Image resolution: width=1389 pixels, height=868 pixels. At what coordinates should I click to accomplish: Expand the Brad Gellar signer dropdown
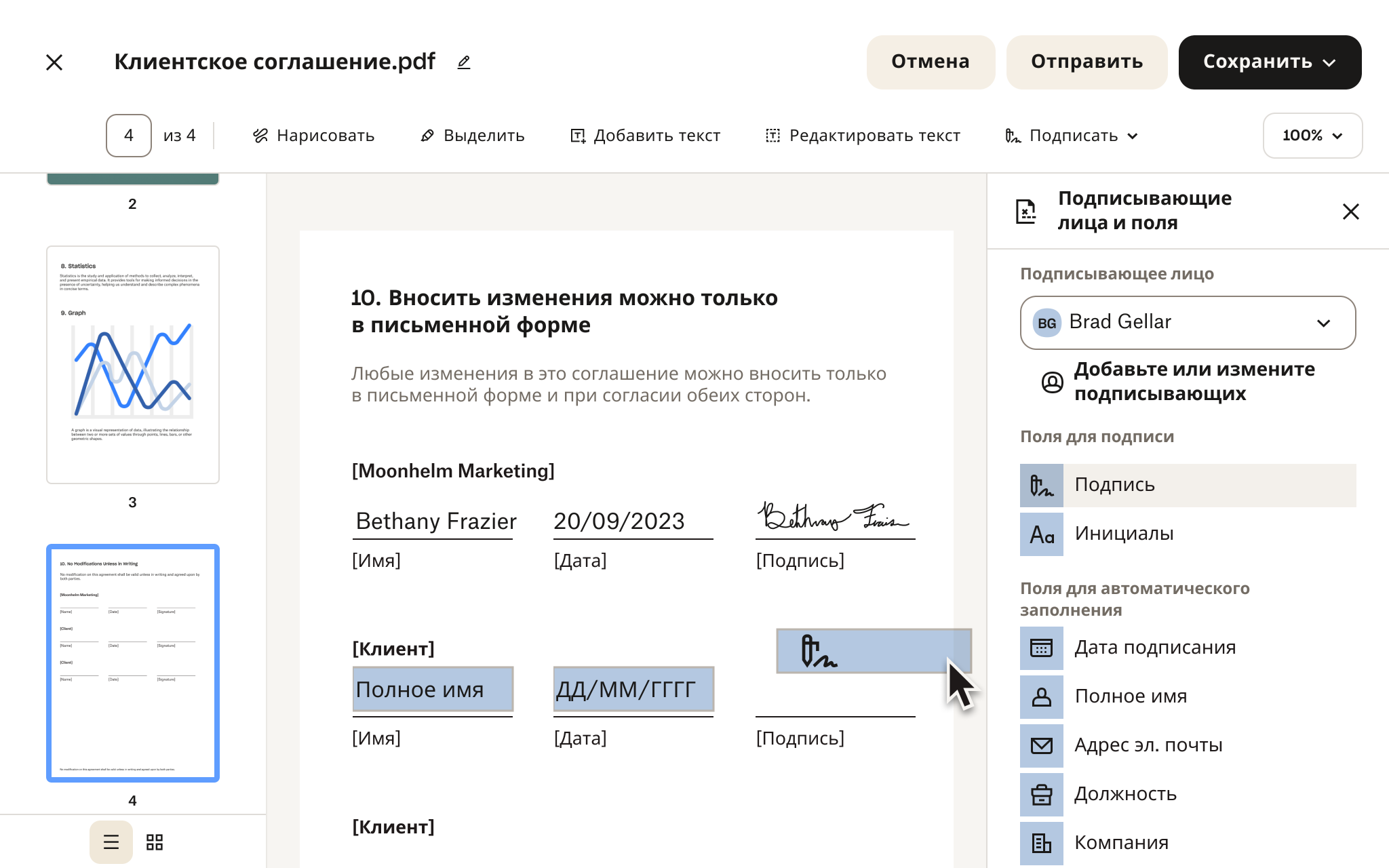(x=1188, y=323)
